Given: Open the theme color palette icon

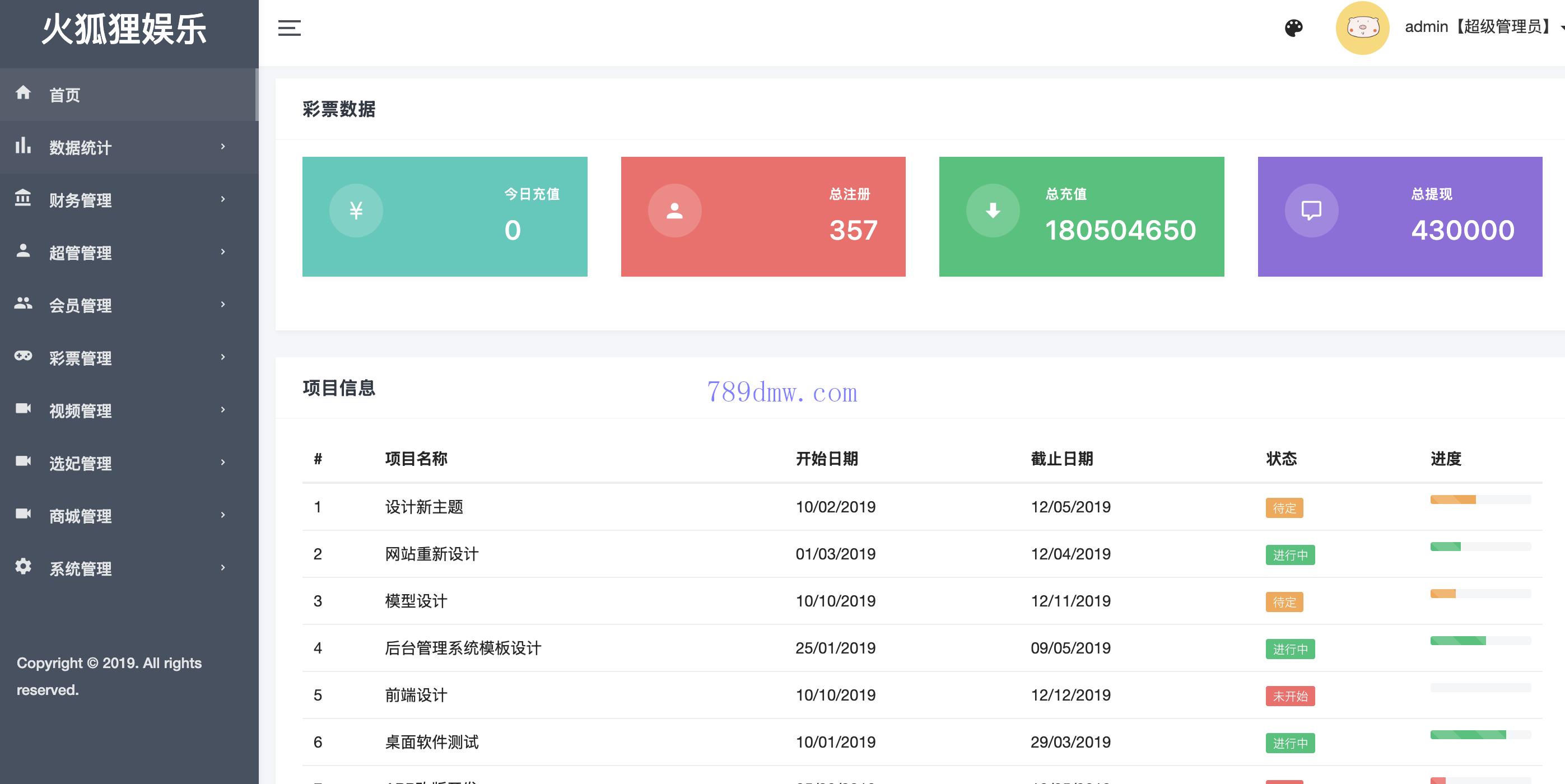Looking at the screenshot, I should (1293, 28).
